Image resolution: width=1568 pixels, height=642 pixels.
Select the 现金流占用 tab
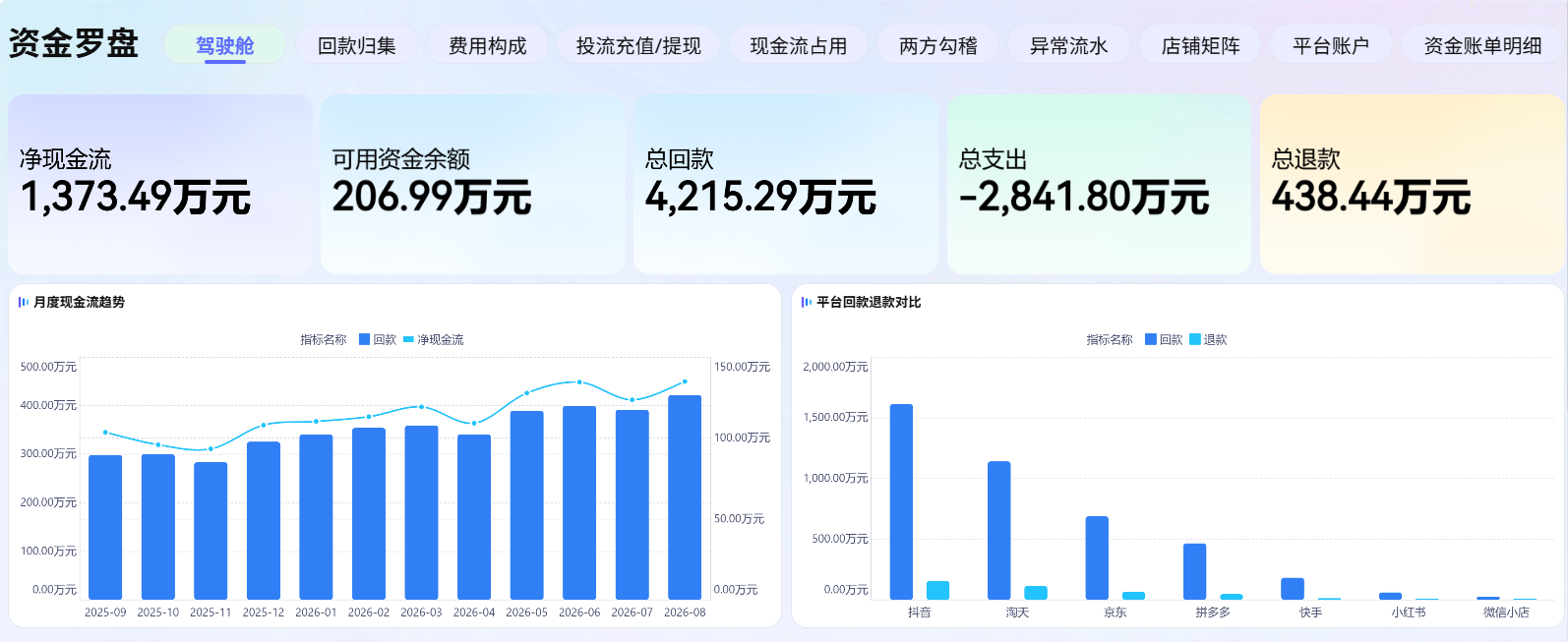click(799, 45)
